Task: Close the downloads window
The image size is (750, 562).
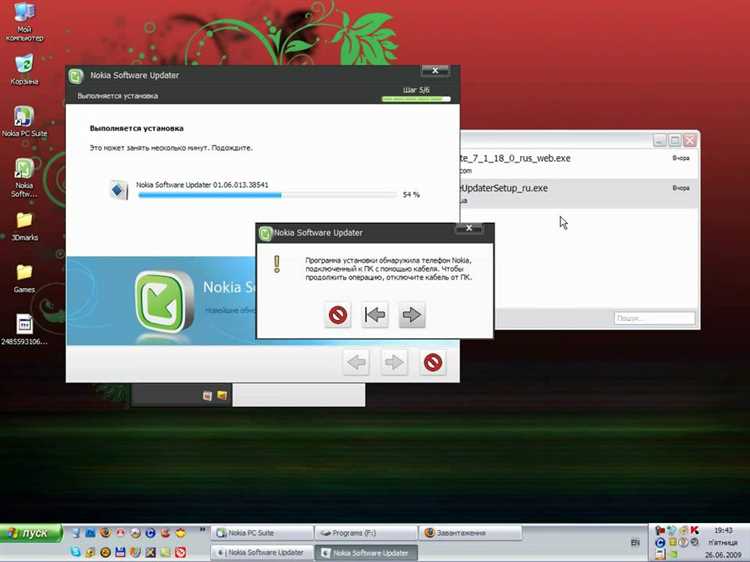Action: pos(690,140)
